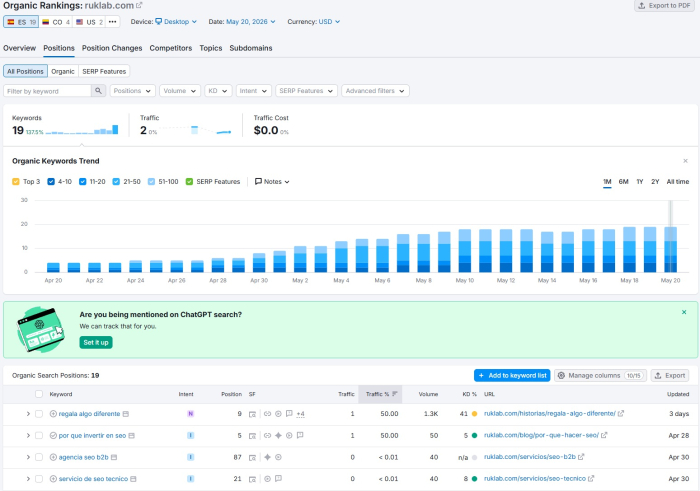Click the Export to PDF button
Image resolution: width=700 pixels, height=491 pixels.
coord(664,6)
